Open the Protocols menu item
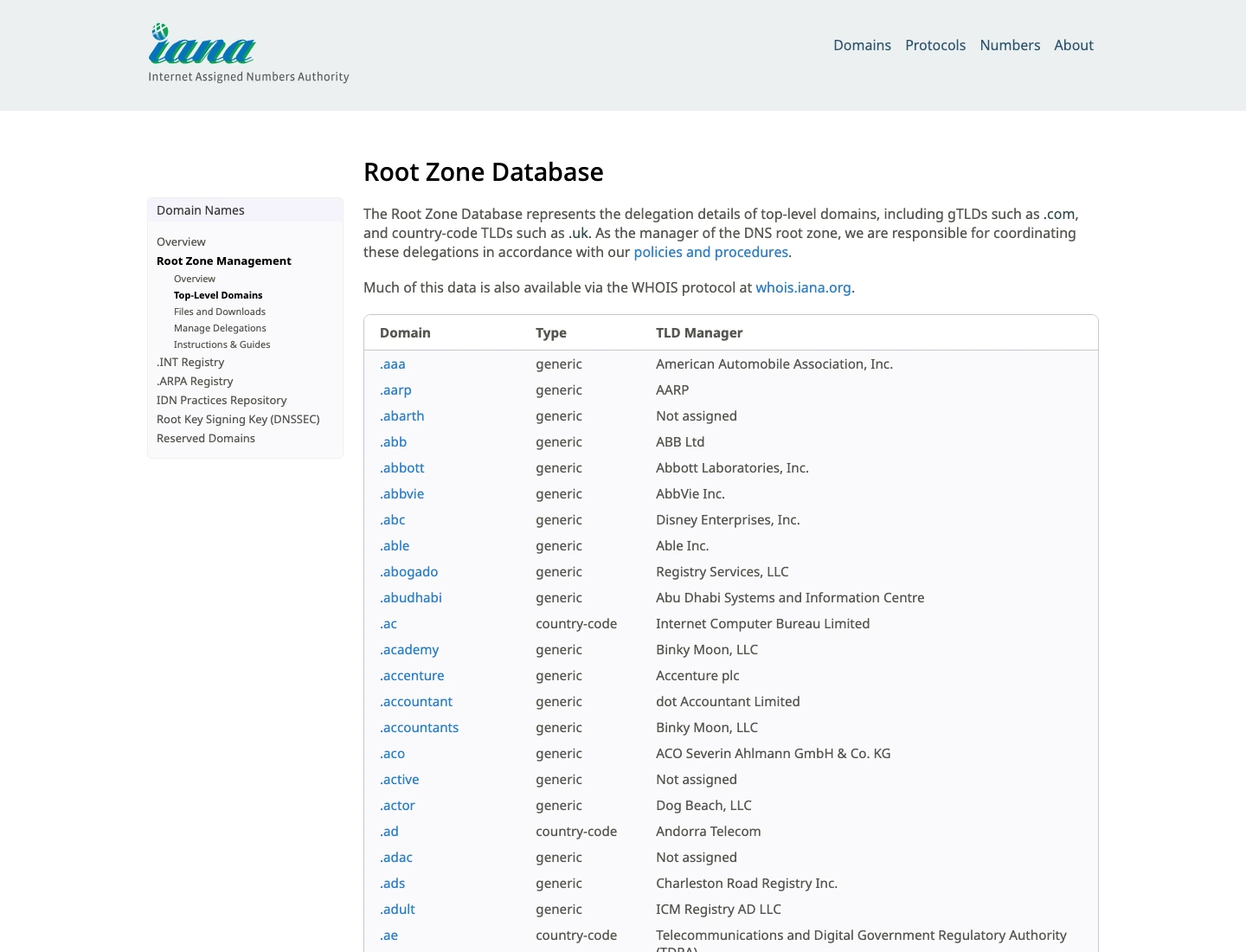1246x952 pixels. [x=935, y=45]
